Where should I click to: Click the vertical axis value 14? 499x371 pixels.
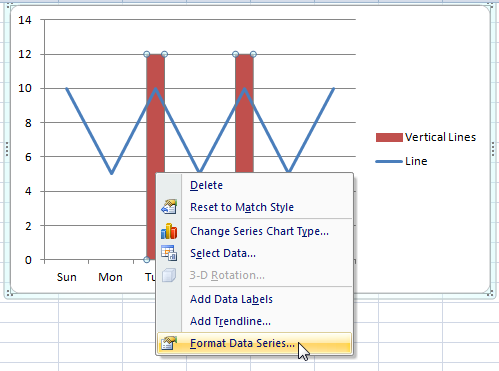[x=25, y=20]
